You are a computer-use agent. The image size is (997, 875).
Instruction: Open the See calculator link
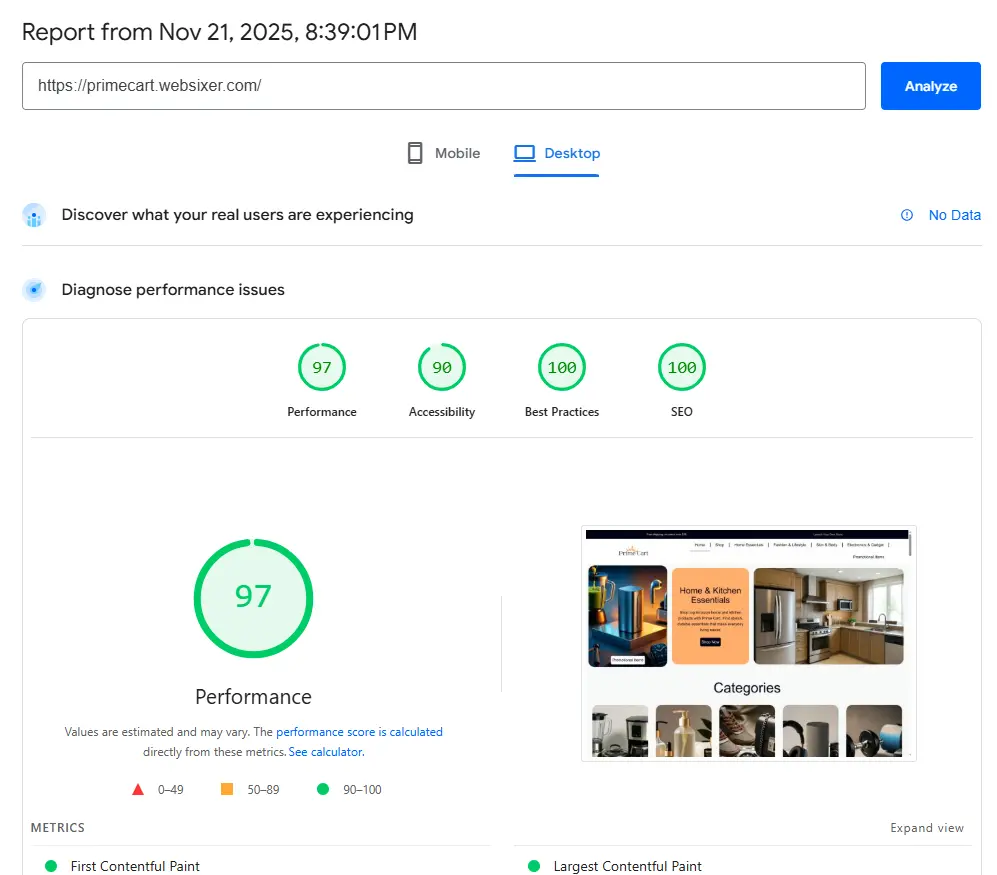pyautogui.click(x=325, y=752)
